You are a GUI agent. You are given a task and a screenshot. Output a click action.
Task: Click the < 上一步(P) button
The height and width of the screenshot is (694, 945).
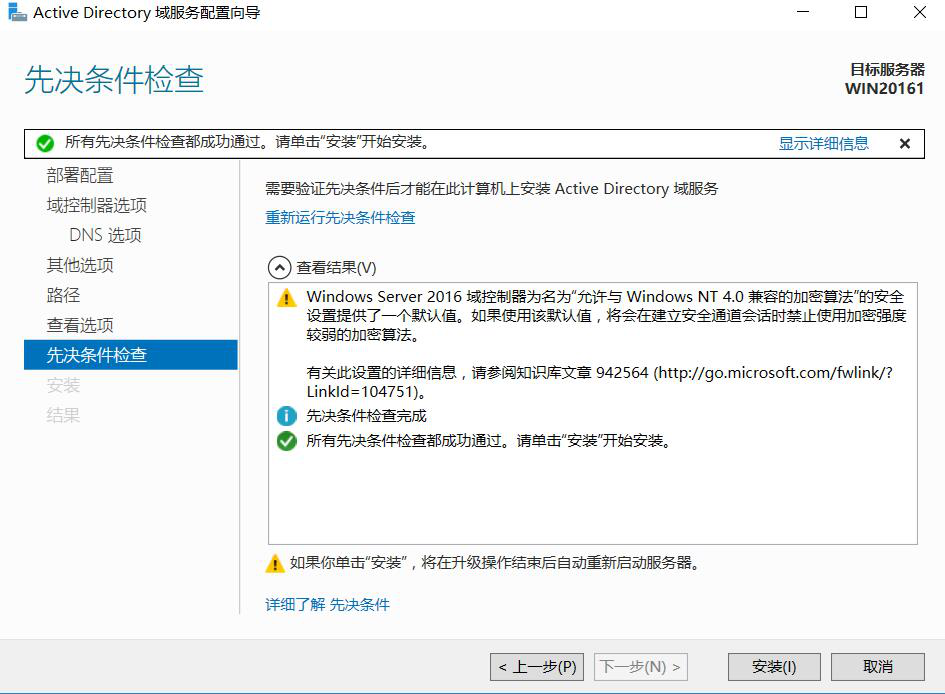click(x=537, y=667)
